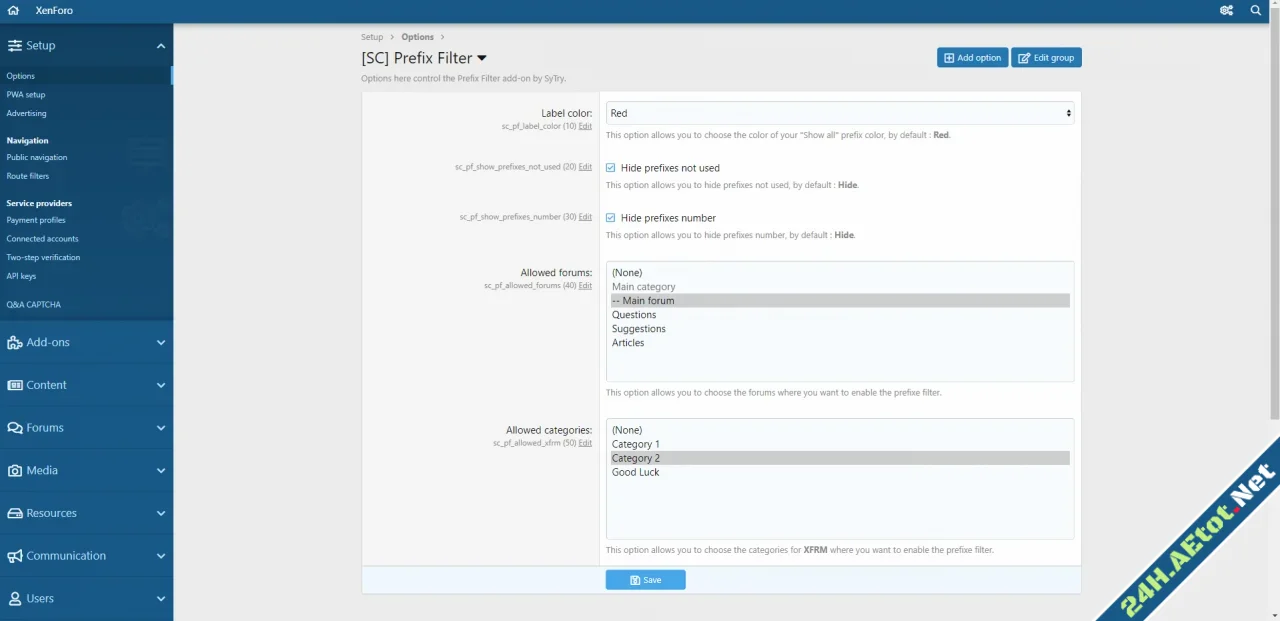Open the Media camera icon in sidebar
This screenshot has height=621, width=1280.
(x=17, y=470)
